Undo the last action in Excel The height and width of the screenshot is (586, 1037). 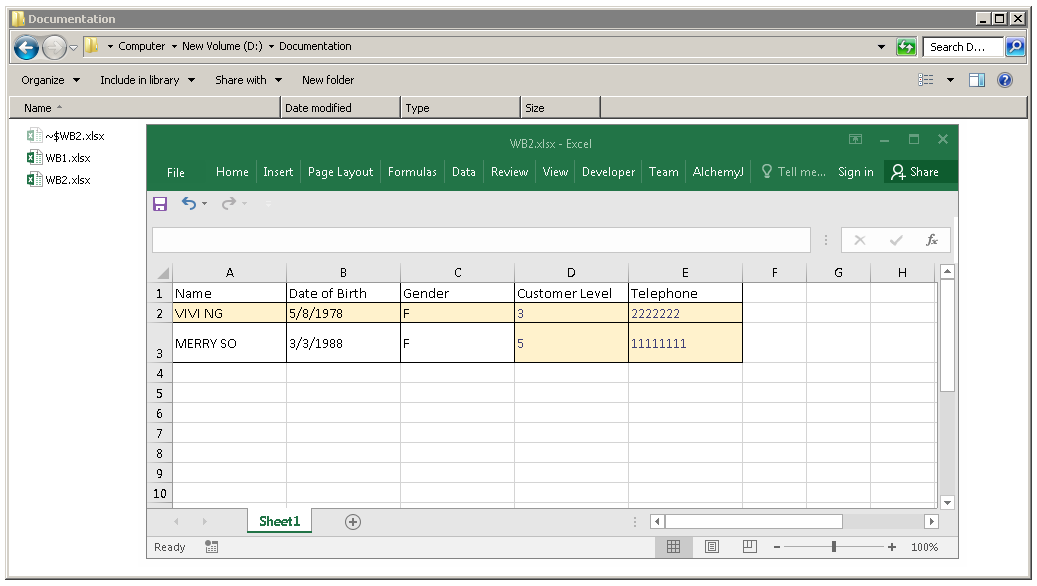pyautogui.click(x=188, y=204)
